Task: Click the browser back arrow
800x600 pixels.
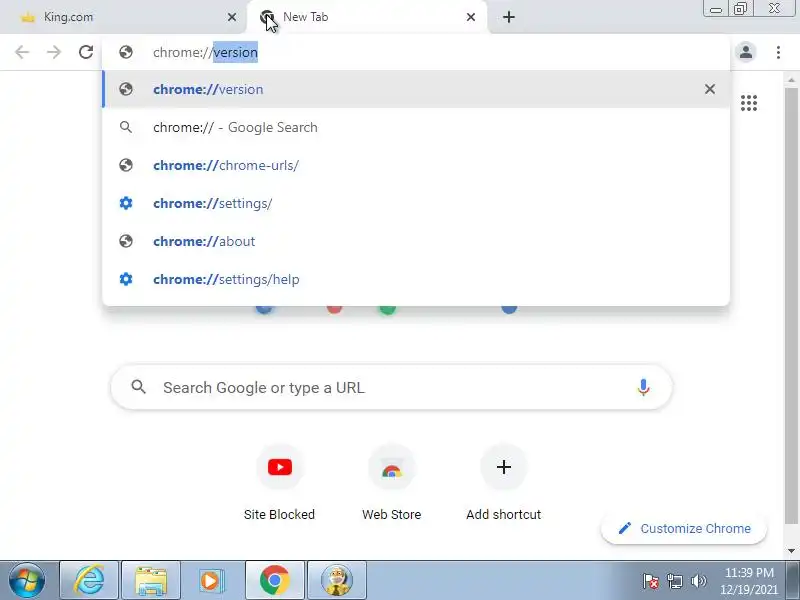Action: pos(22,52)
